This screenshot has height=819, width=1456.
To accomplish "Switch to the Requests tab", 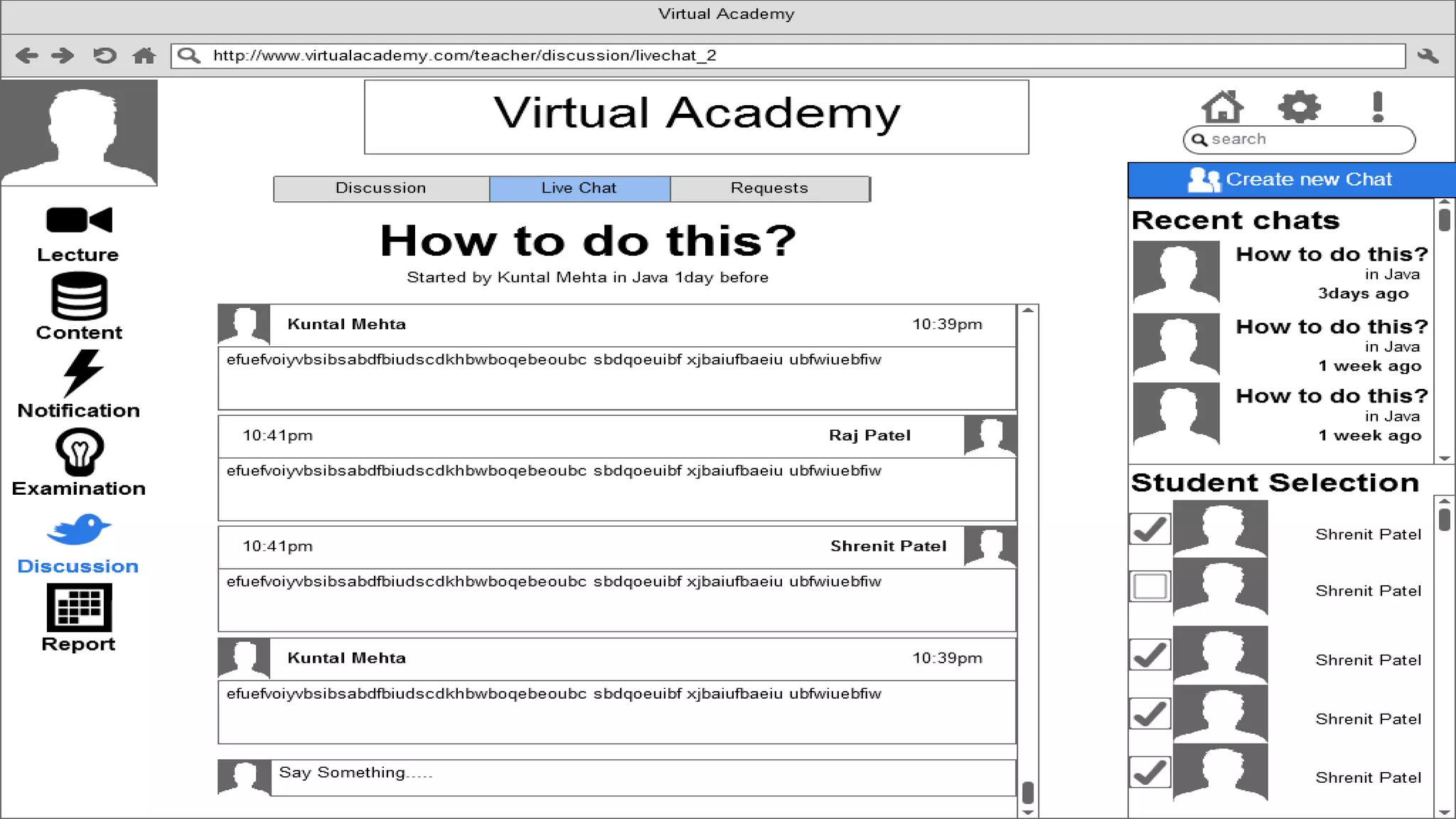I will point(769,188).
